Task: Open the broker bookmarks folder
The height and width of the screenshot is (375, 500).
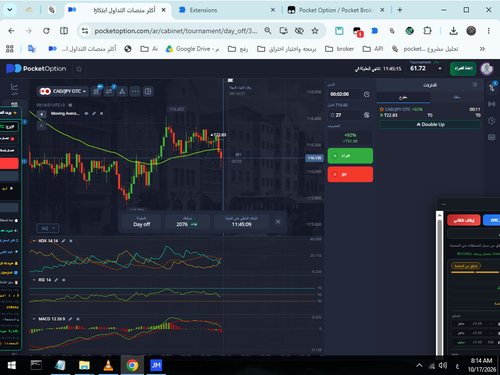Action: click(x=339, y=49)
